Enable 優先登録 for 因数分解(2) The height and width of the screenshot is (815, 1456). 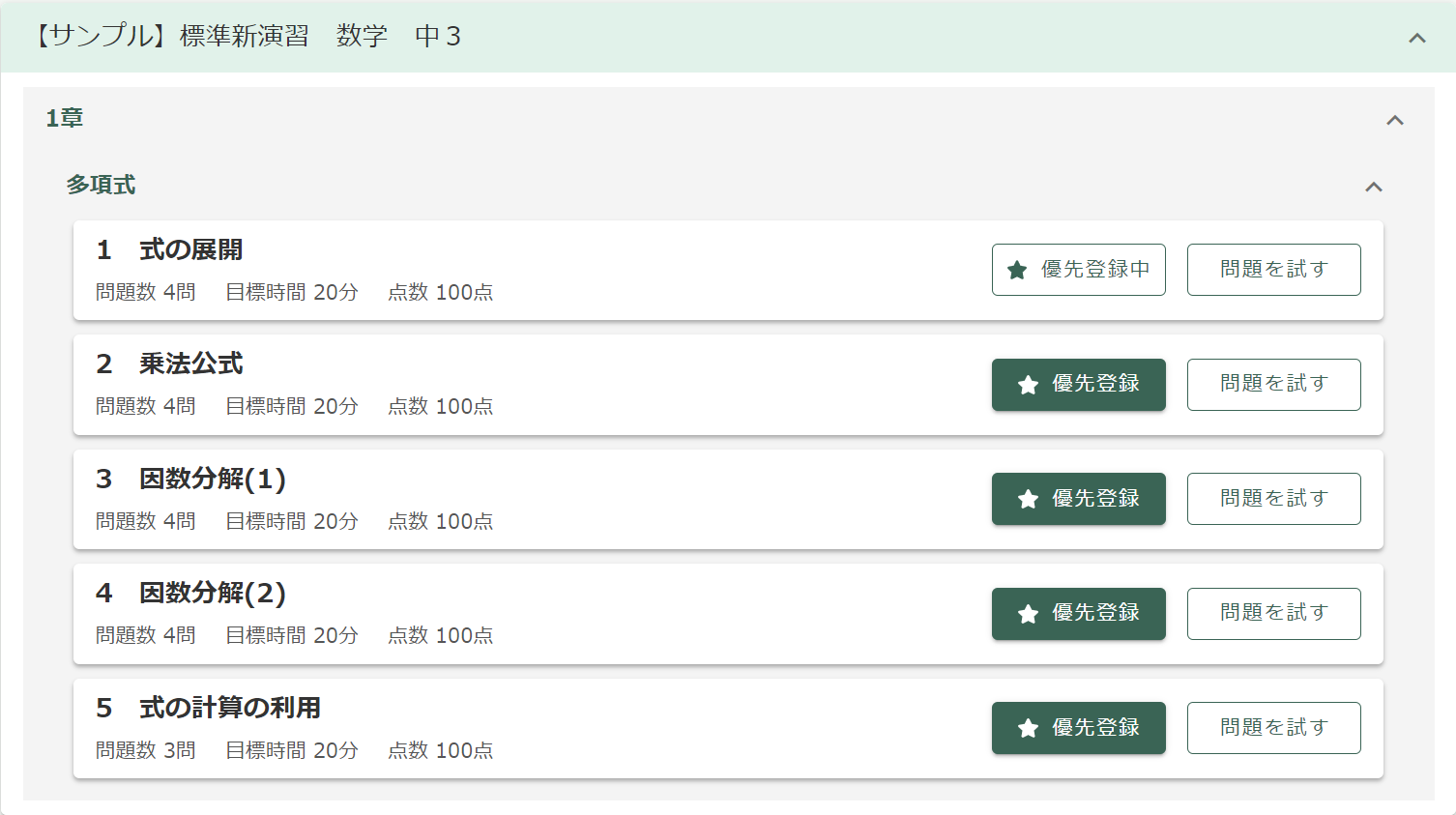click(x=1078, y=614)
